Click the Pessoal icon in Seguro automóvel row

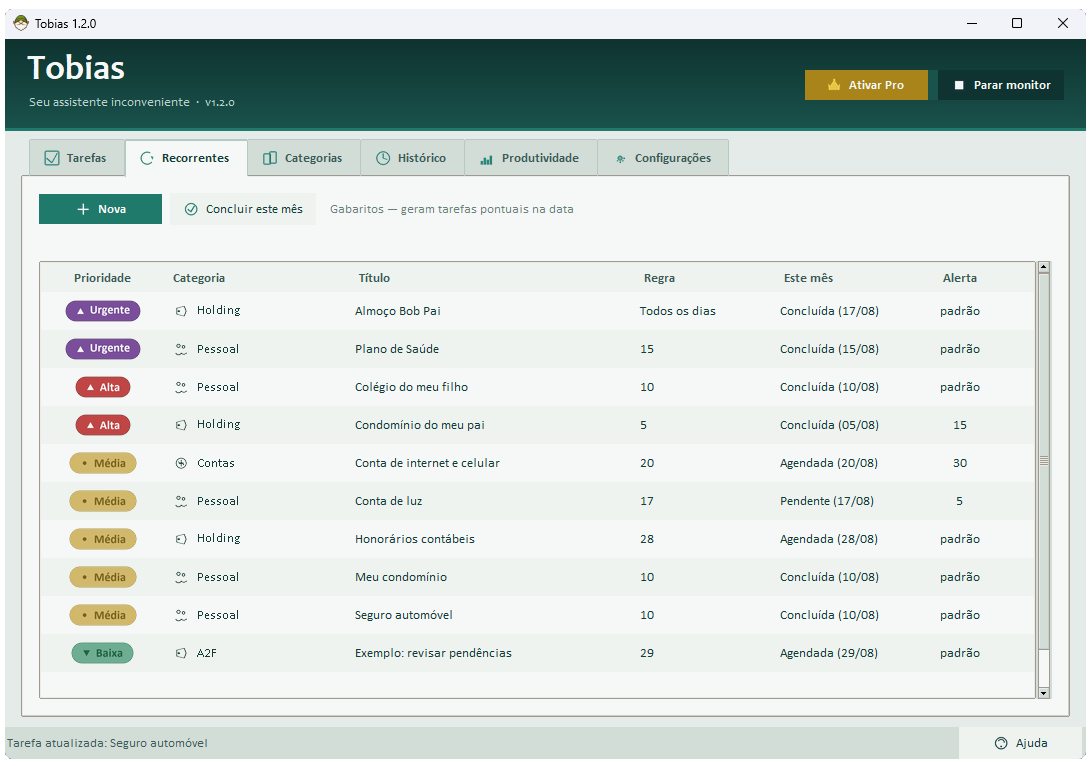click(181, 615)
